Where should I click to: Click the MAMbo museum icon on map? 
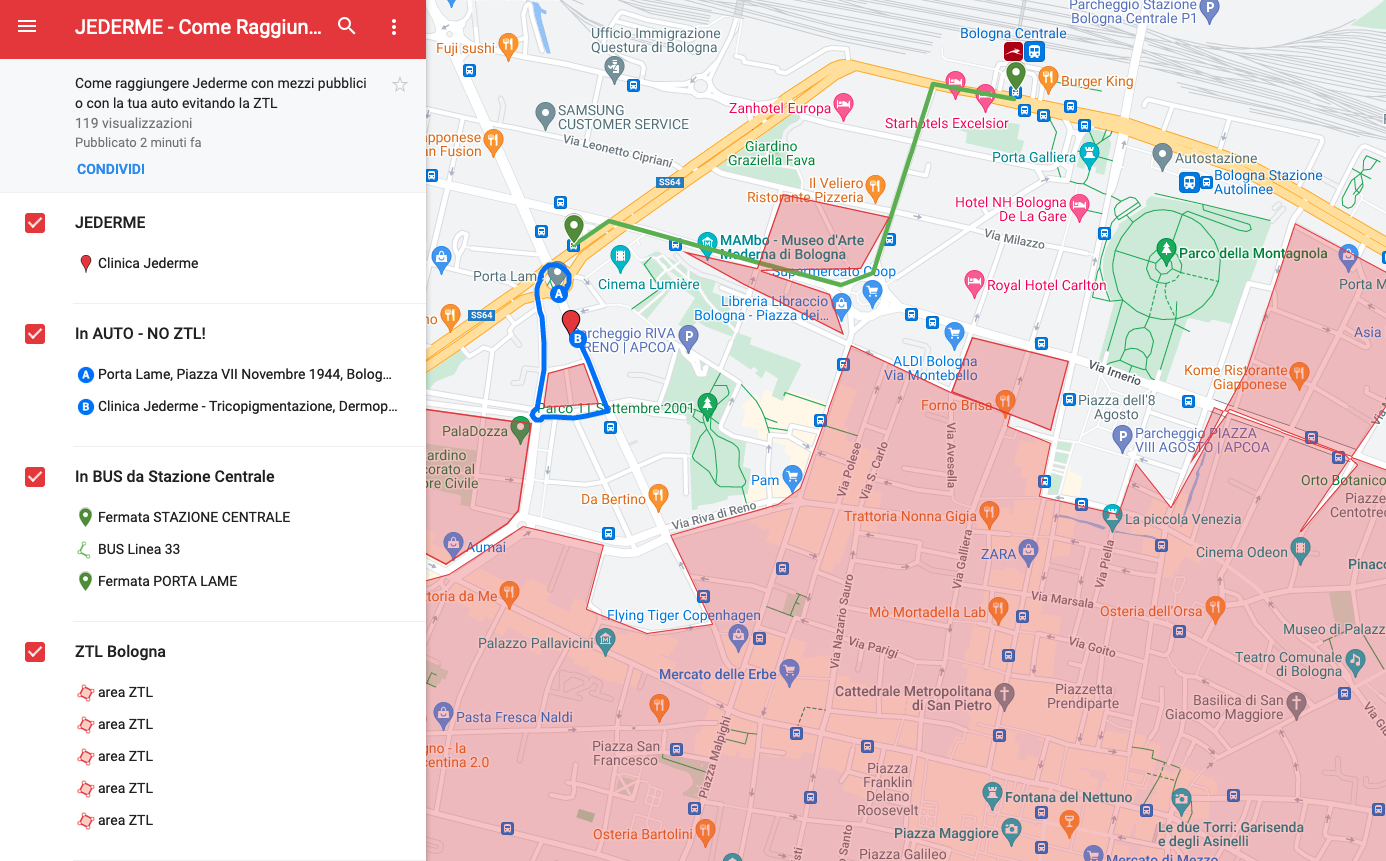click(708, 241)
